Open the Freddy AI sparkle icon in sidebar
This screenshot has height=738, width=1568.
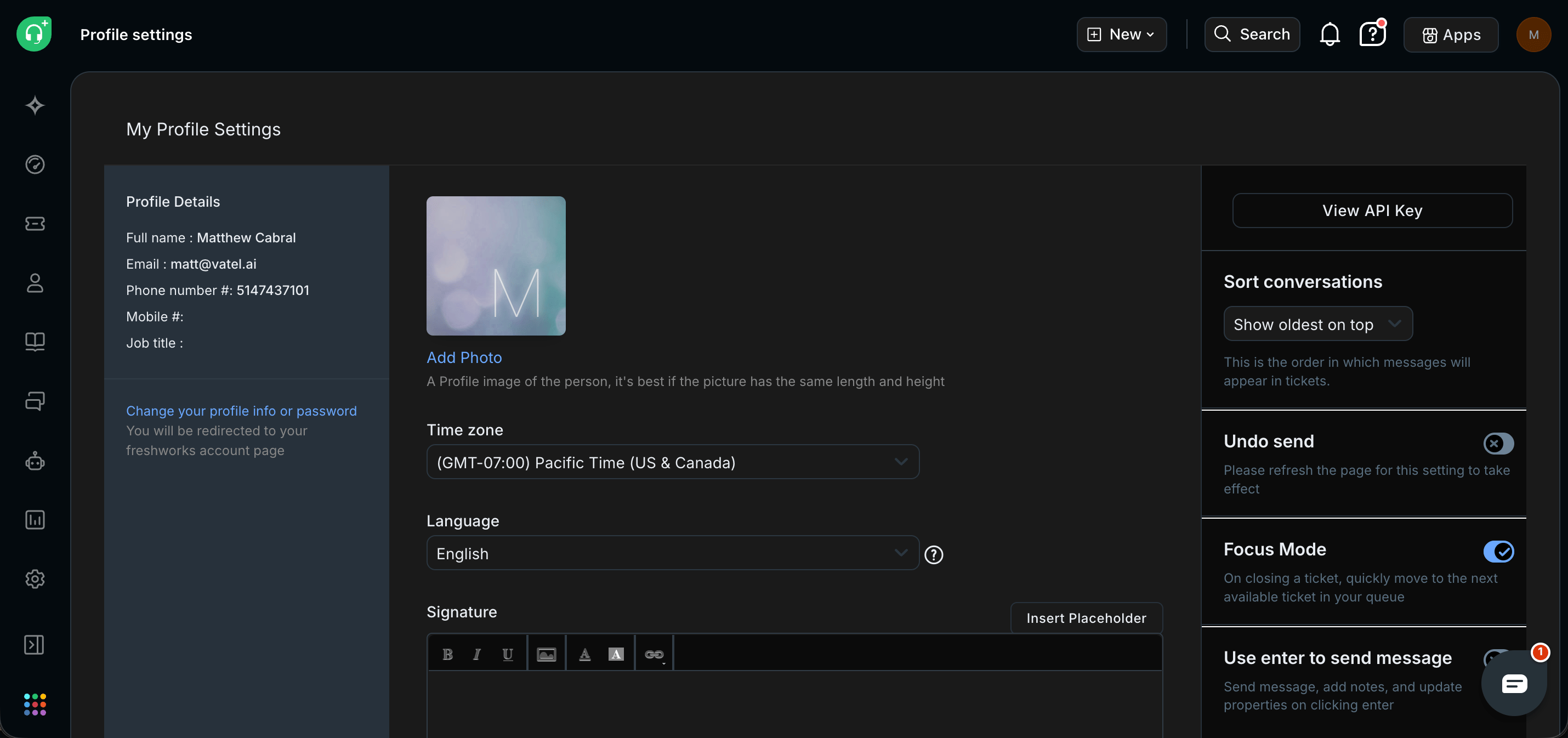tap(35, 105)
